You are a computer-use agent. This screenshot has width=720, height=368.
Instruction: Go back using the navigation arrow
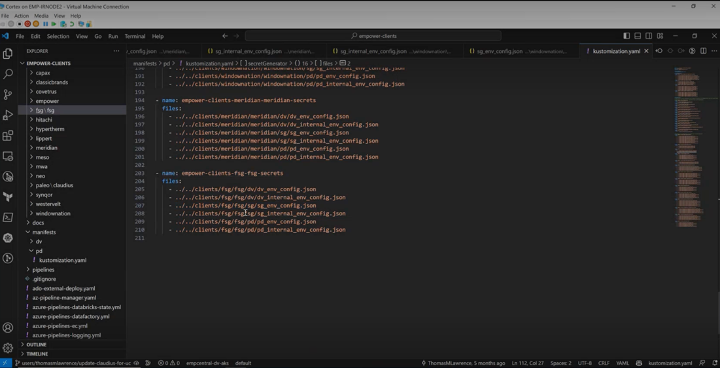click(225, 36)
